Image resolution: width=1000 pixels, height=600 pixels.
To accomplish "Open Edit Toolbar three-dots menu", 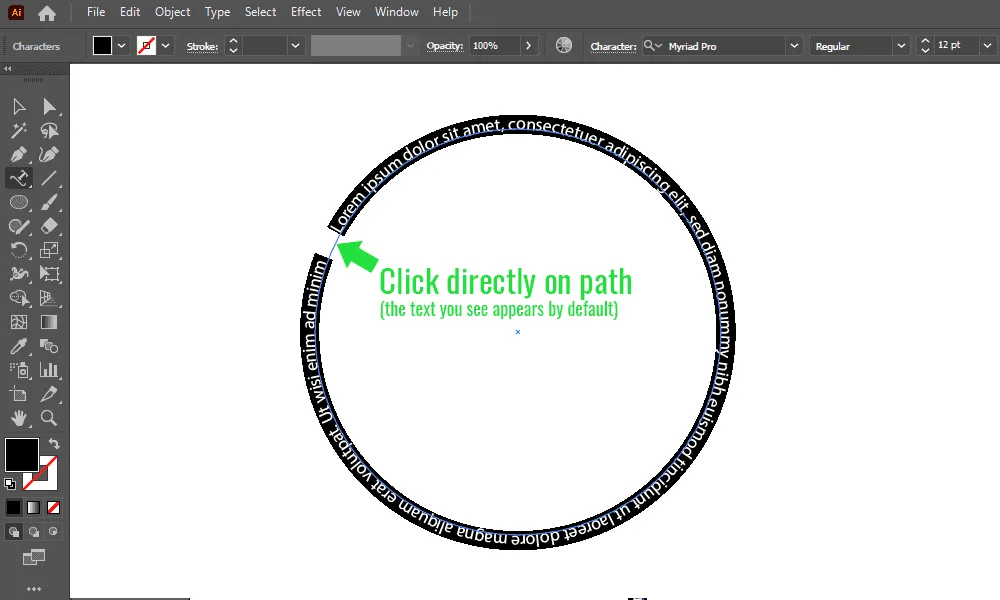I will click(x=34, y=589).
